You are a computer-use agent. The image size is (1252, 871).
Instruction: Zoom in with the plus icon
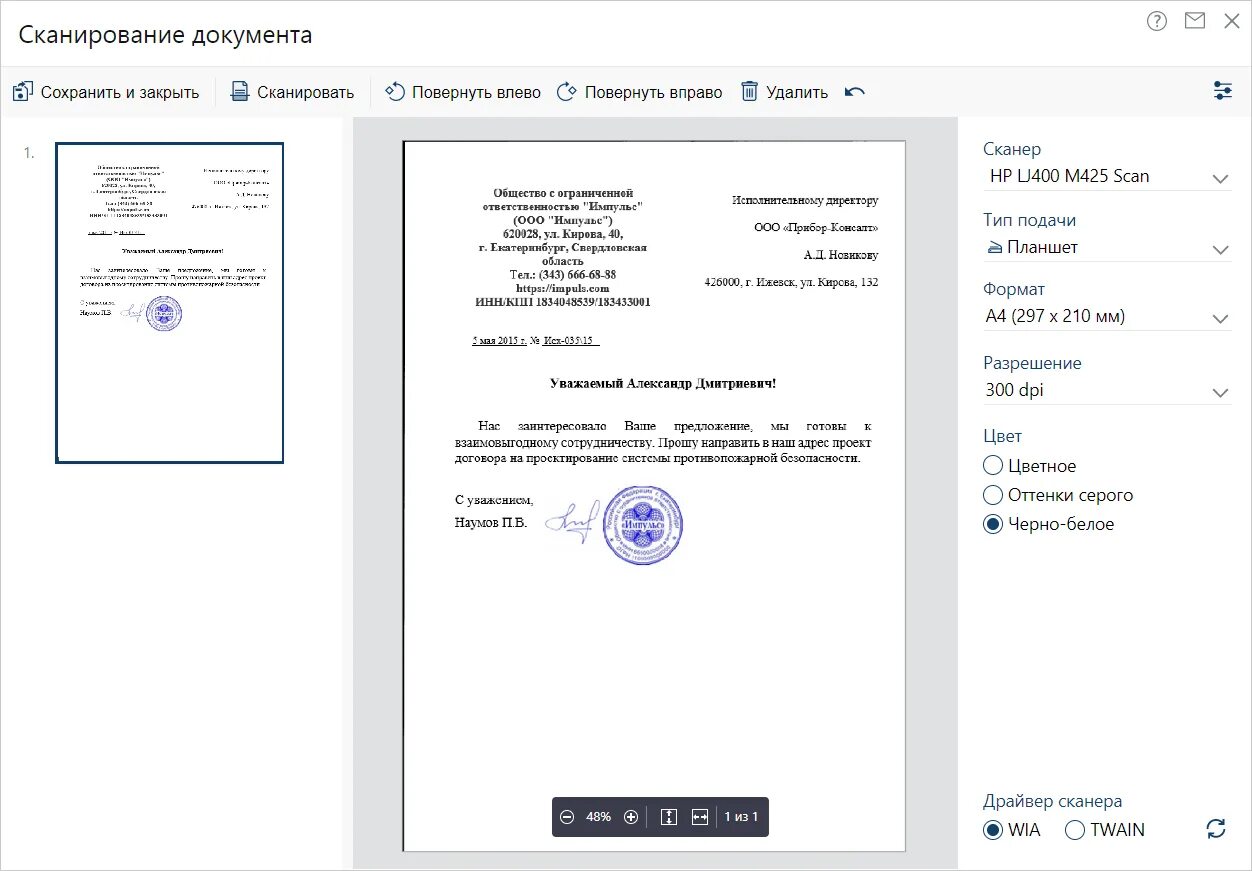tap(631, 817)
